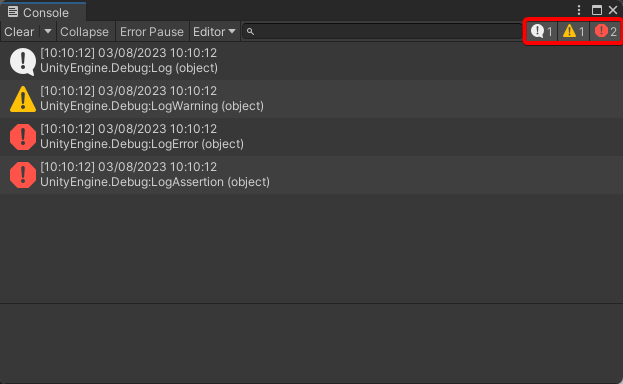The width and height of the screenshot is (623, 384).
Task: Open the three-dot console options menu
Action: 579,10
